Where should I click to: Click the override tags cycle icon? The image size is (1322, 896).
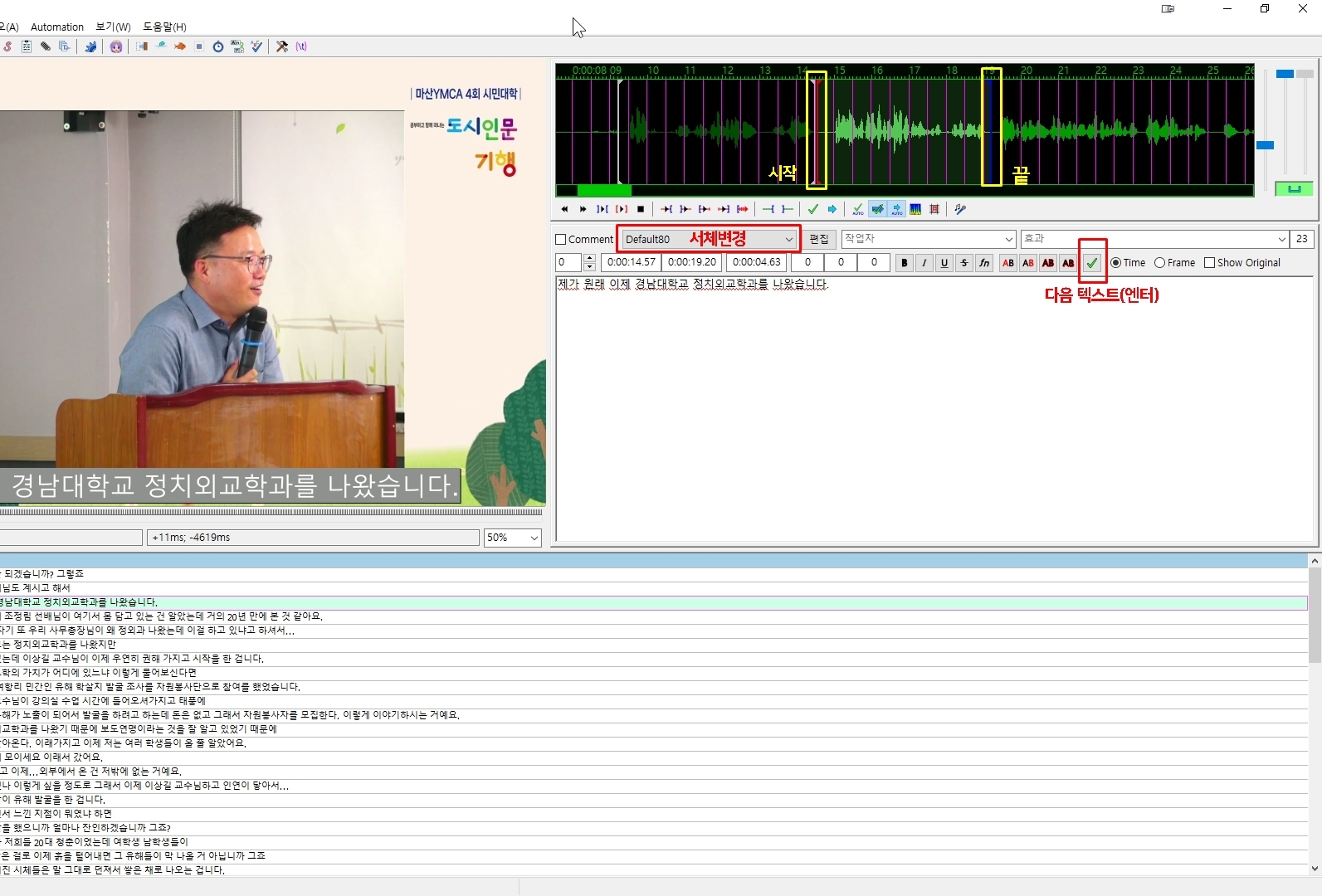(x=301, y=46)
